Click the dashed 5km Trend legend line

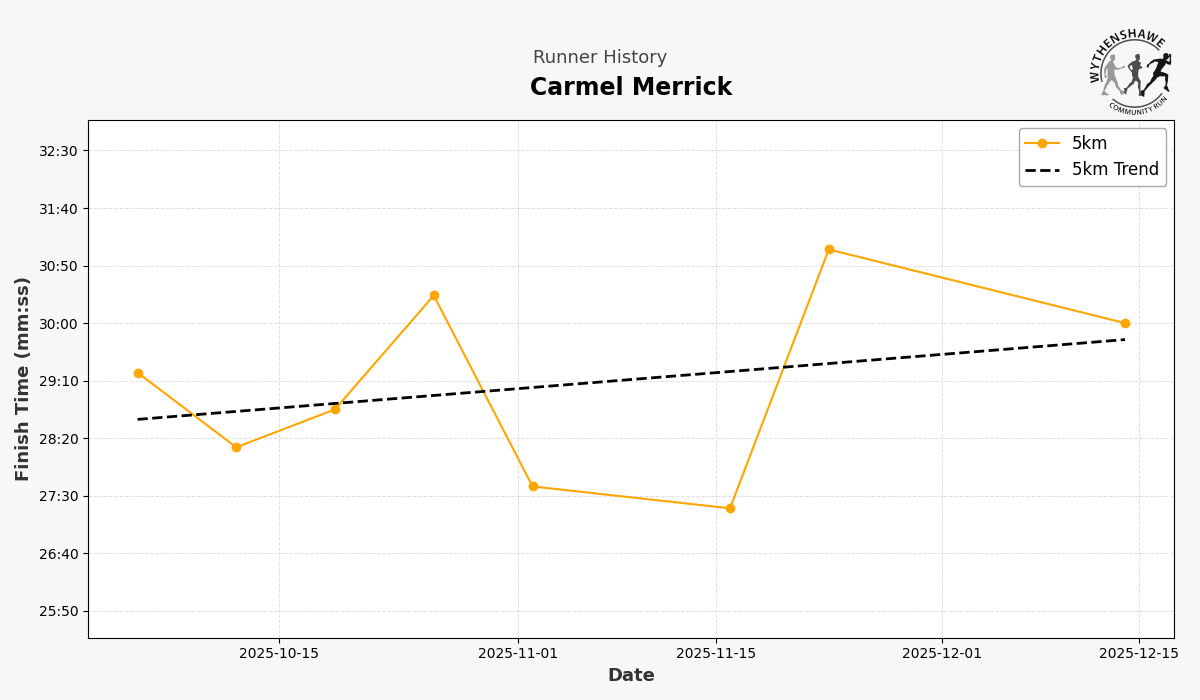click(1042, 170)
